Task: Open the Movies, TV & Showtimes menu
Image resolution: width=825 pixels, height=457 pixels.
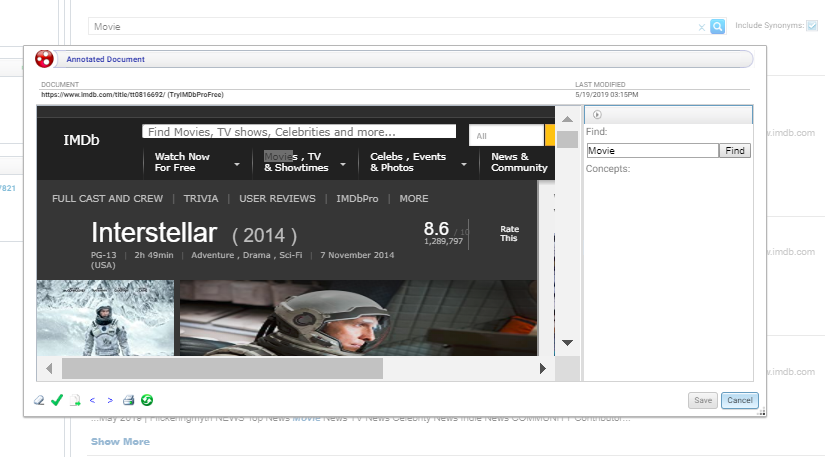Action: pyautogui.click(x=296, y=162)
